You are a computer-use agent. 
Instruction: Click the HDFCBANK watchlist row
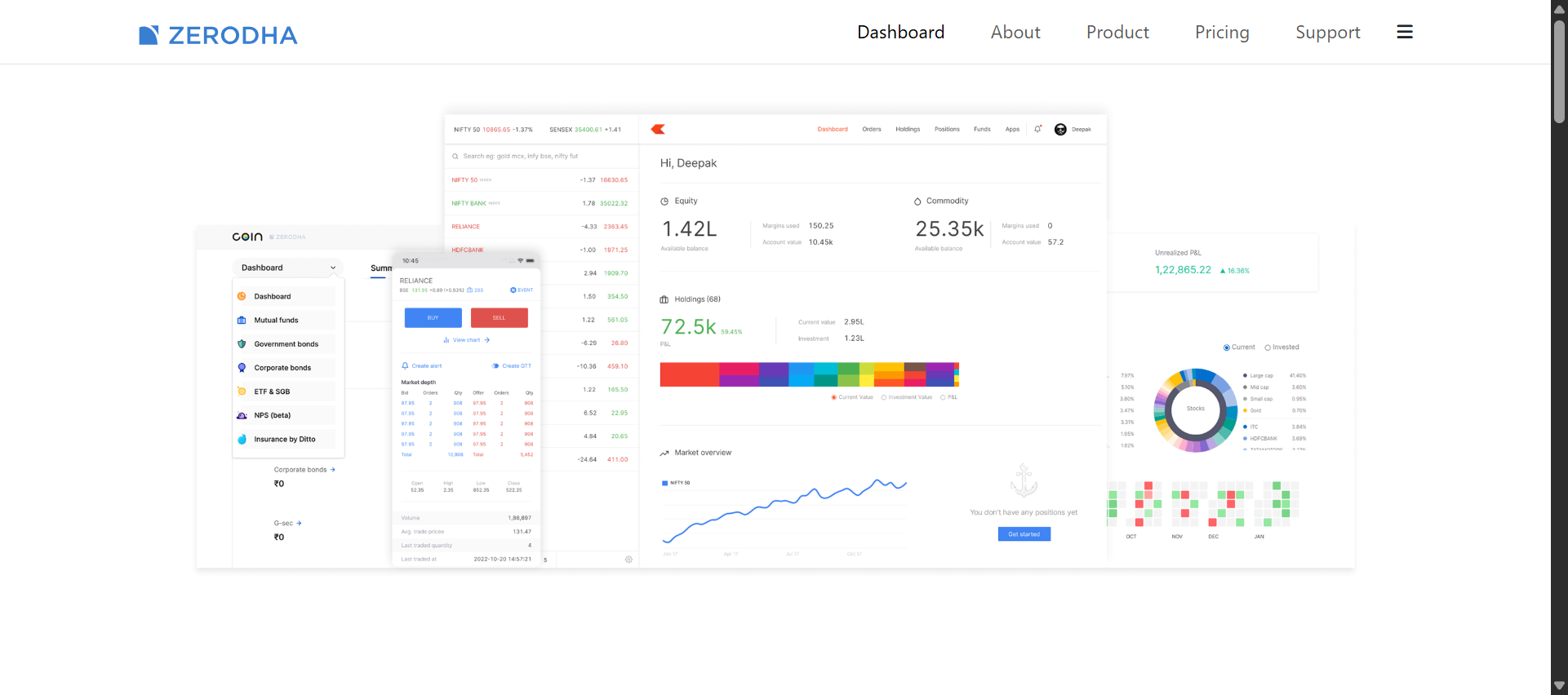(541, 250)
